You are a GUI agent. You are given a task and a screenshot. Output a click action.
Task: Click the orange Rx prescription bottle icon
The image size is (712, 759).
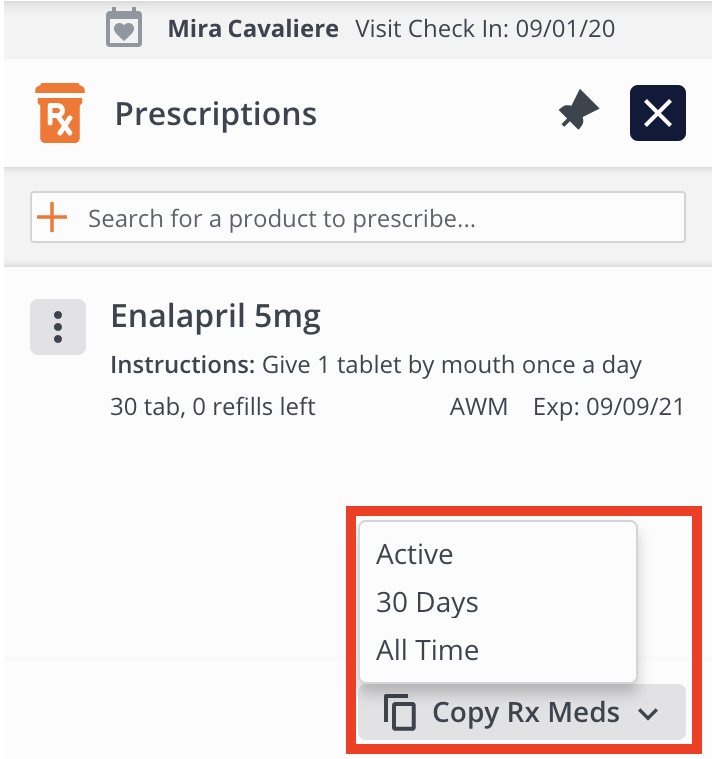click(59, 114)
